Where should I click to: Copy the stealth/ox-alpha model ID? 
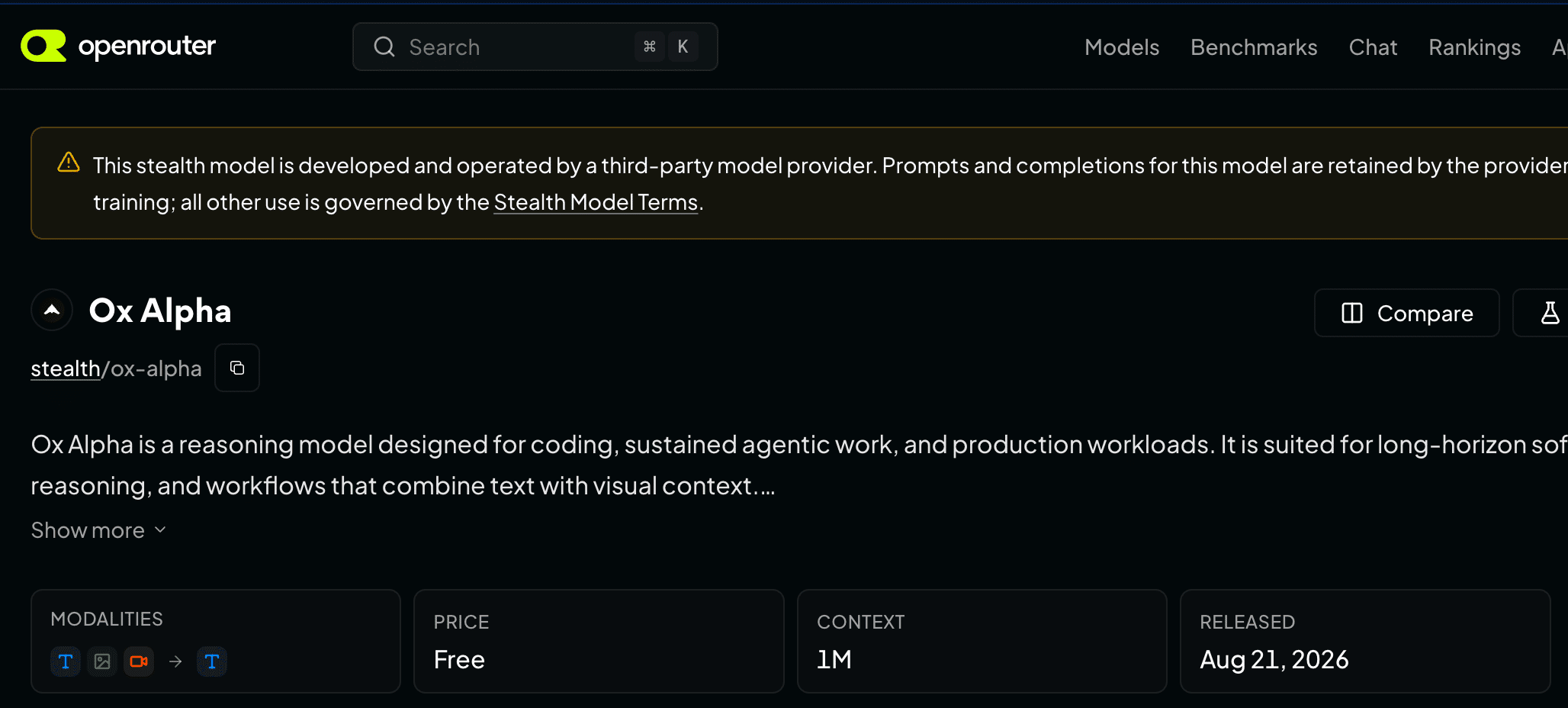point(237,368)
